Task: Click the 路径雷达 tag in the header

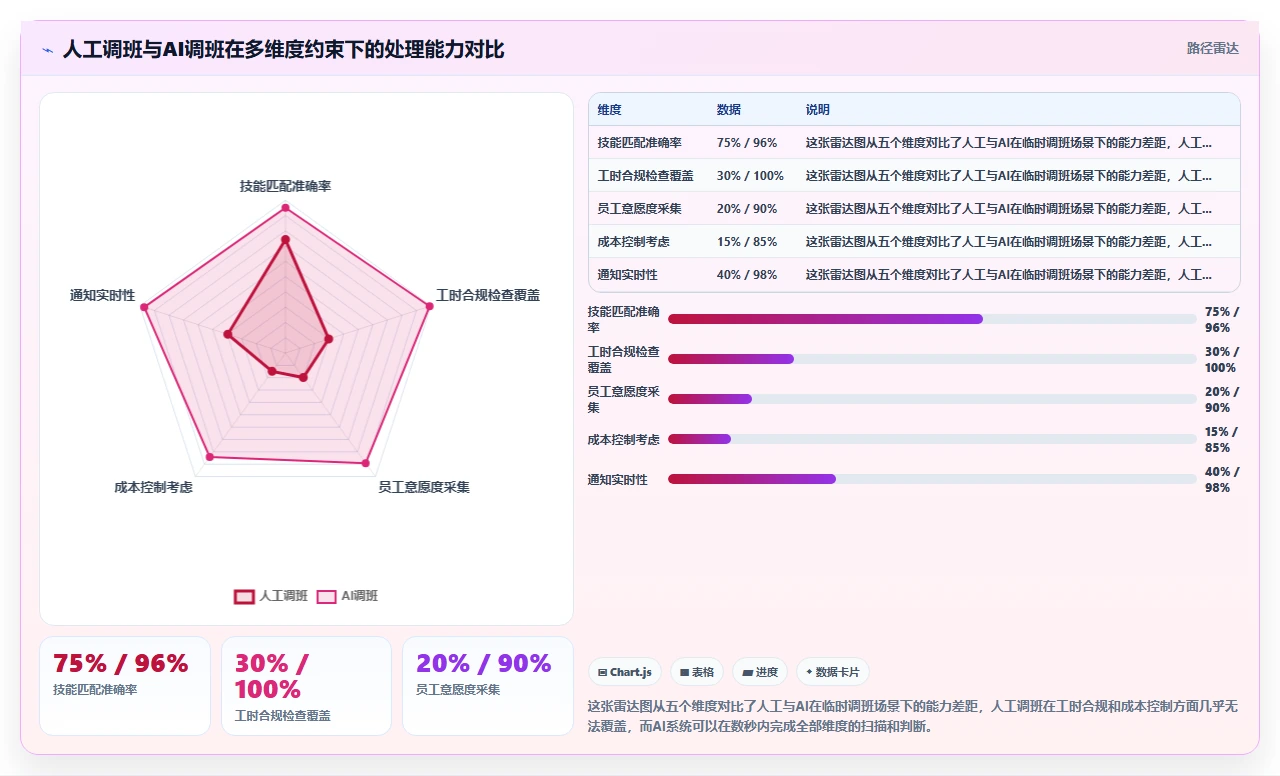Action: (x=1212, y=48)
